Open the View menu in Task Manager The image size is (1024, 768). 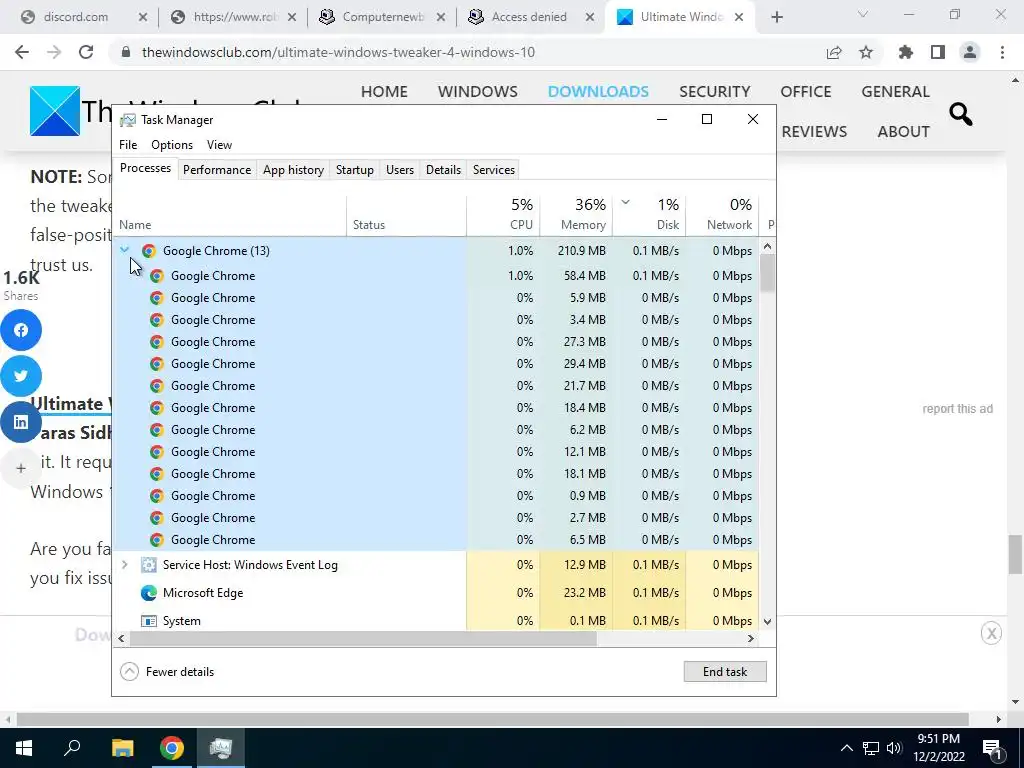[219, 145]
